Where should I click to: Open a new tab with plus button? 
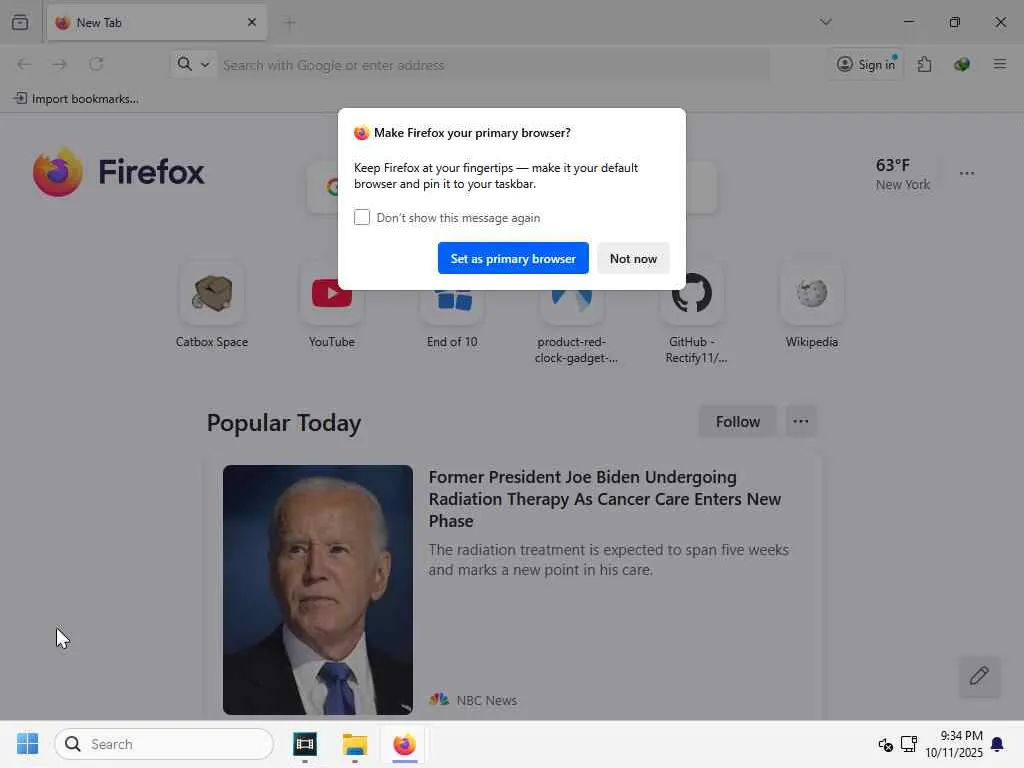tap(289, 23)
